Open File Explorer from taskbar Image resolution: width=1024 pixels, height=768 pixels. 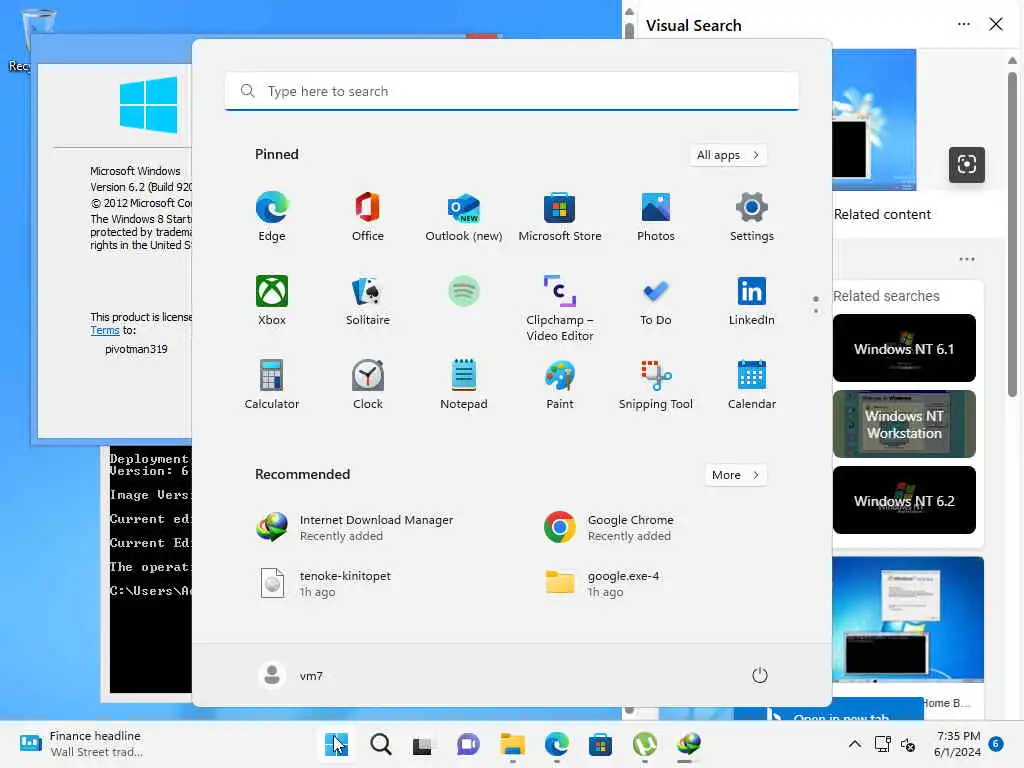(x=513, y=744)
